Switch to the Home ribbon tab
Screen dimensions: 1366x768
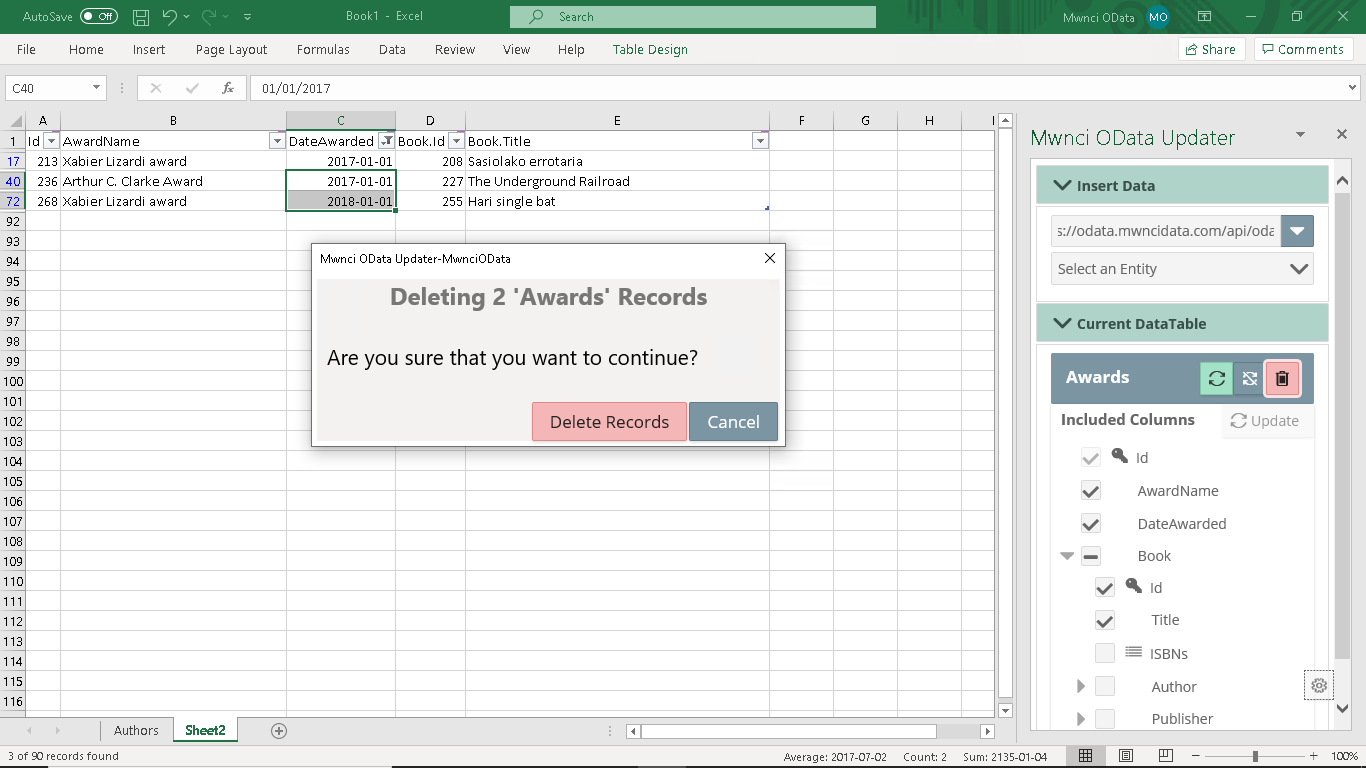(86, 49)
